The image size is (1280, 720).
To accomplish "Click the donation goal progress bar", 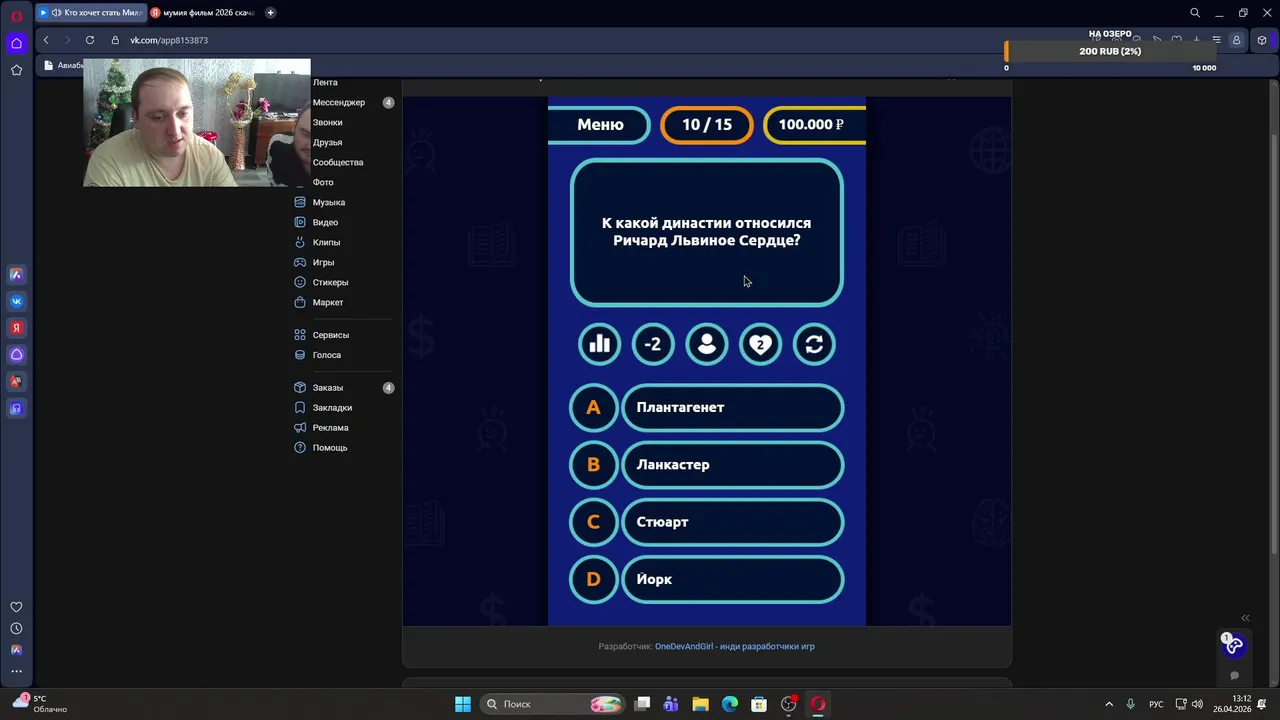I will coord(1110,51).
